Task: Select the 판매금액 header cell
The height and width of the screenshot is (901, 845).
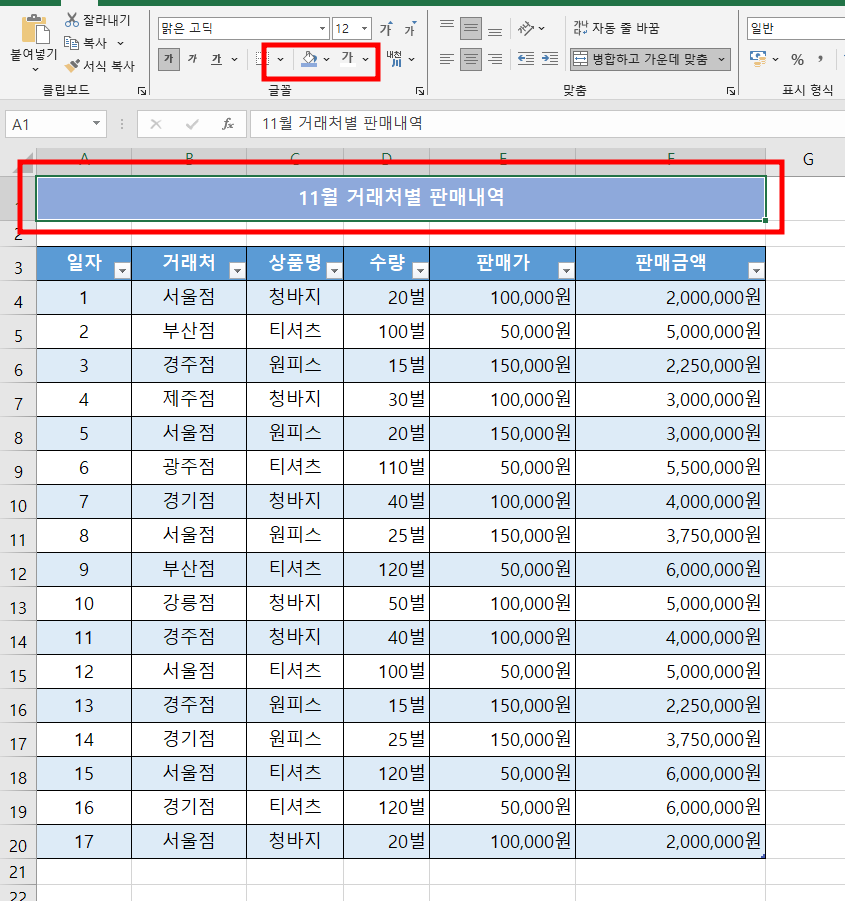Action: coord(670,263)
